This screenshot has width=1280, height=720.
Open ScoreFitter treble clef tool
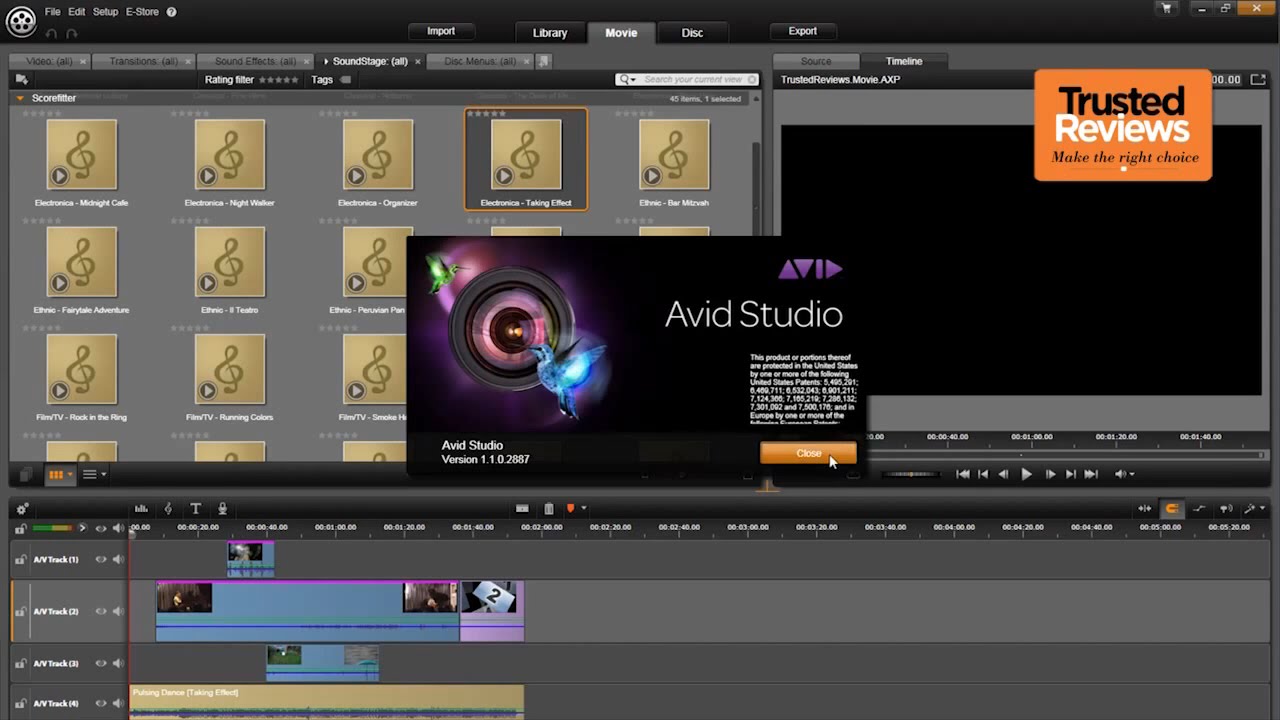(168, 509)
